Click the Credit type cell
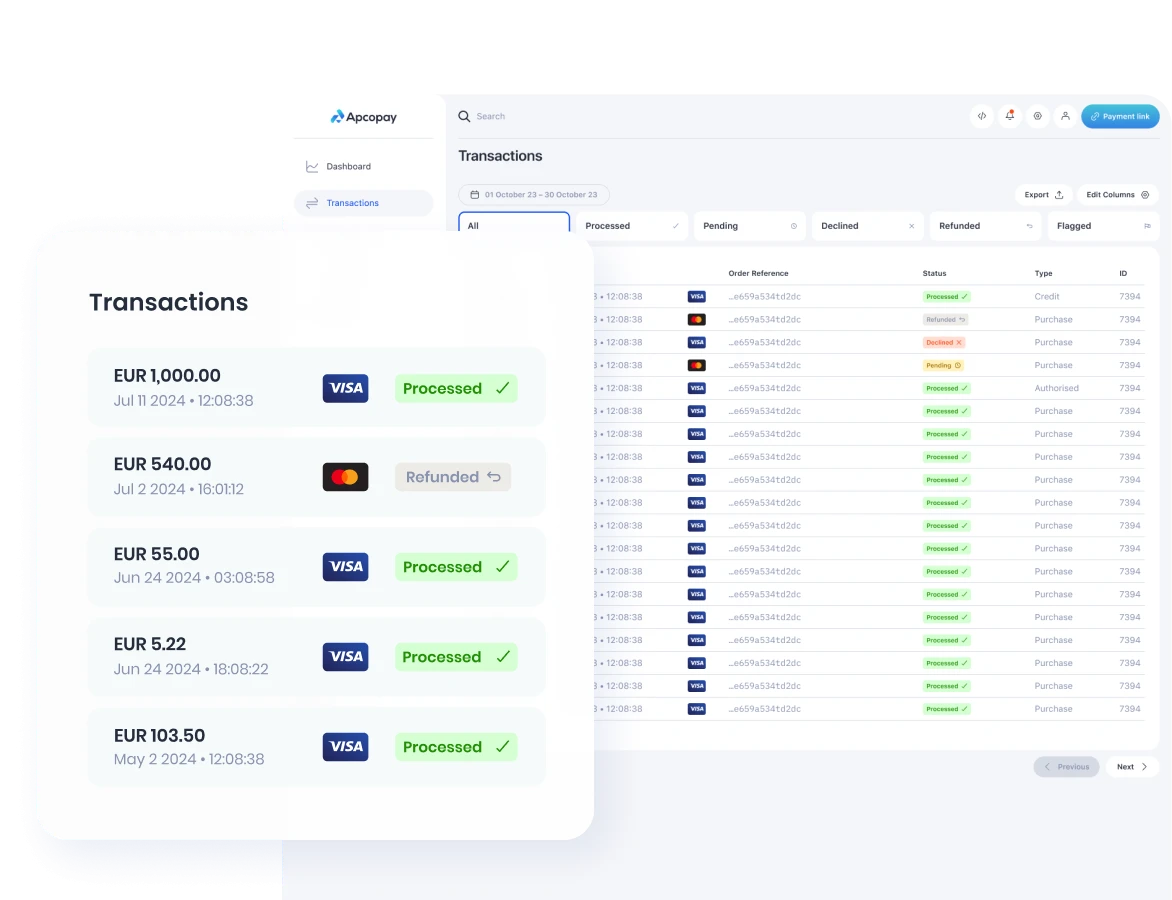Image resolution: width=1172 pixels, height=900 pixels. [1046, 297]
